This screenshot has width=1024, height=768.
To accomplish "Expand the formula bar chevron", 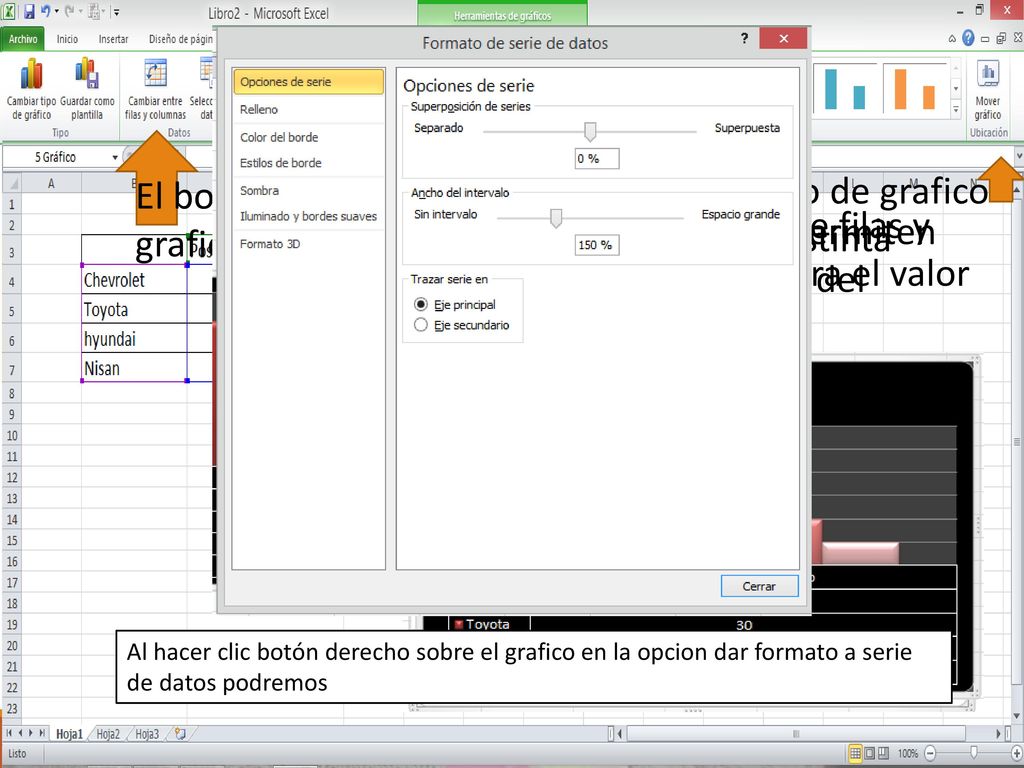I will point(1018,157).
